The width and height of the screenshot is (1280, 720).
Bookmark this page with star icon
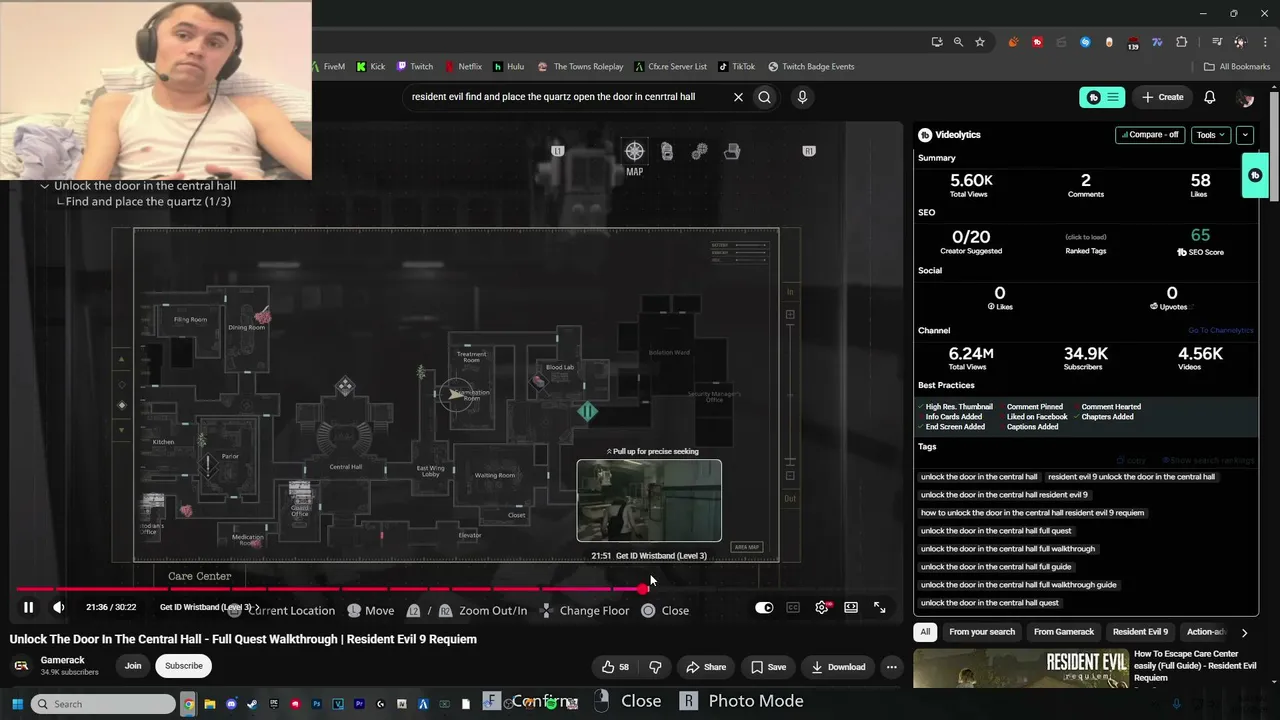click(980, 42)
